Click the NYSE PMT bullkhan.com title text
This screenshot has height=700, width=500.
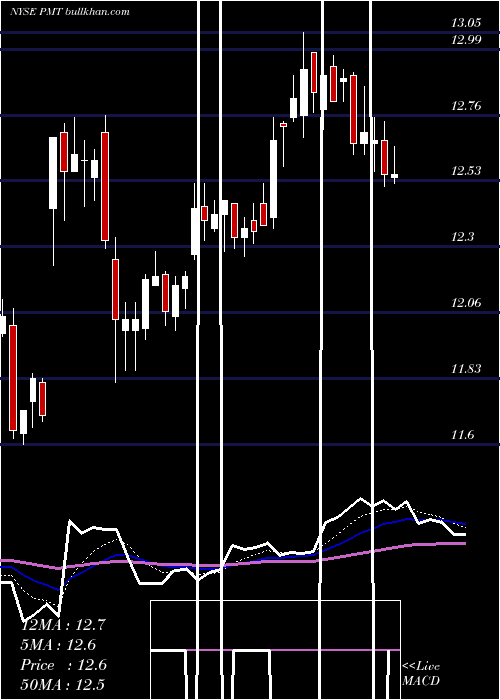tap(70, 11)
